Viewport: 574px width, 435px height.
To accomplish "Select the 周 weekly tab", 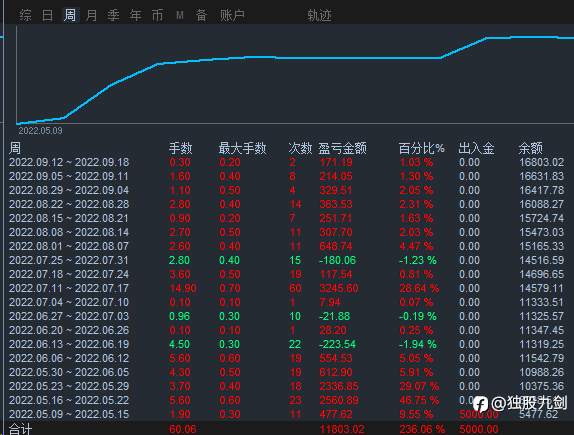I will point(70,15).
